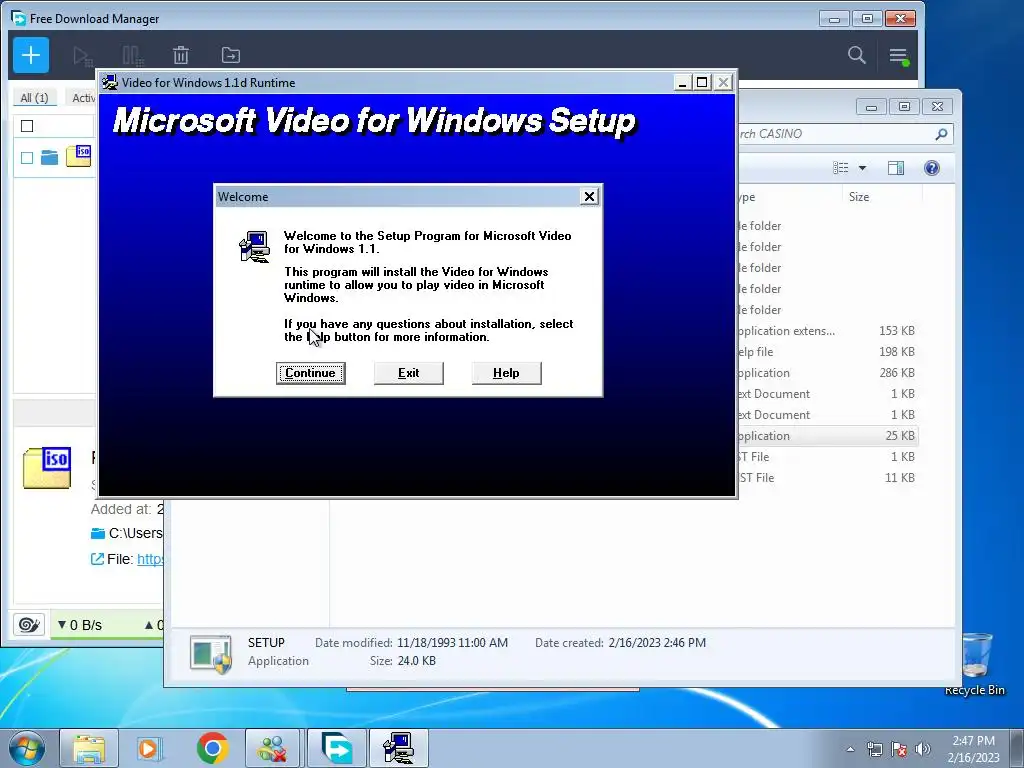Open search in Free Download Manager

pos(857,55)
